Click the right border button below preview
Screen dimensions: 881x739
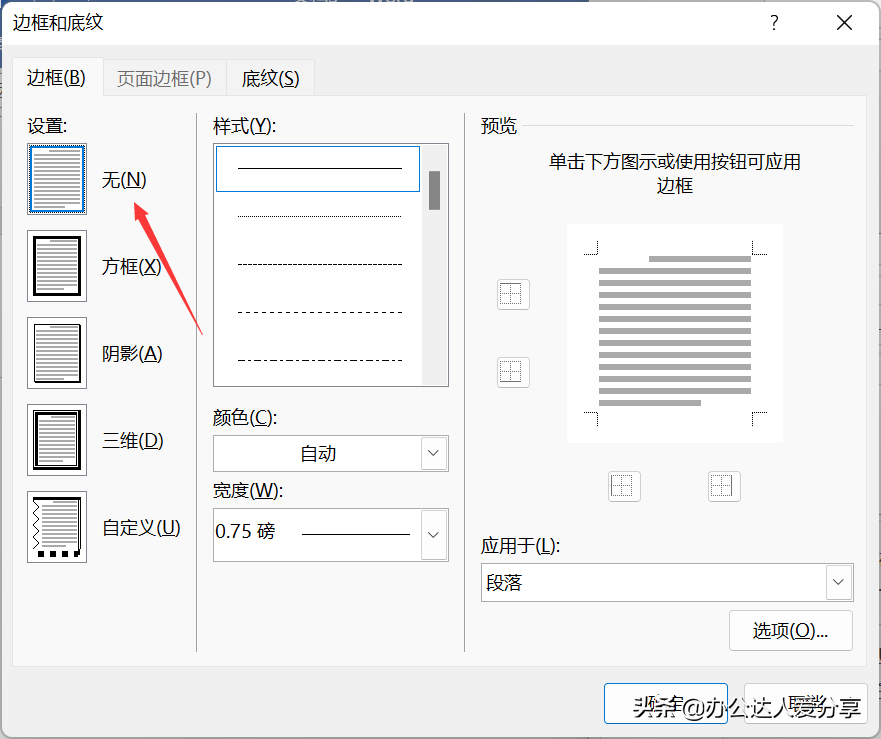point(723,486)
